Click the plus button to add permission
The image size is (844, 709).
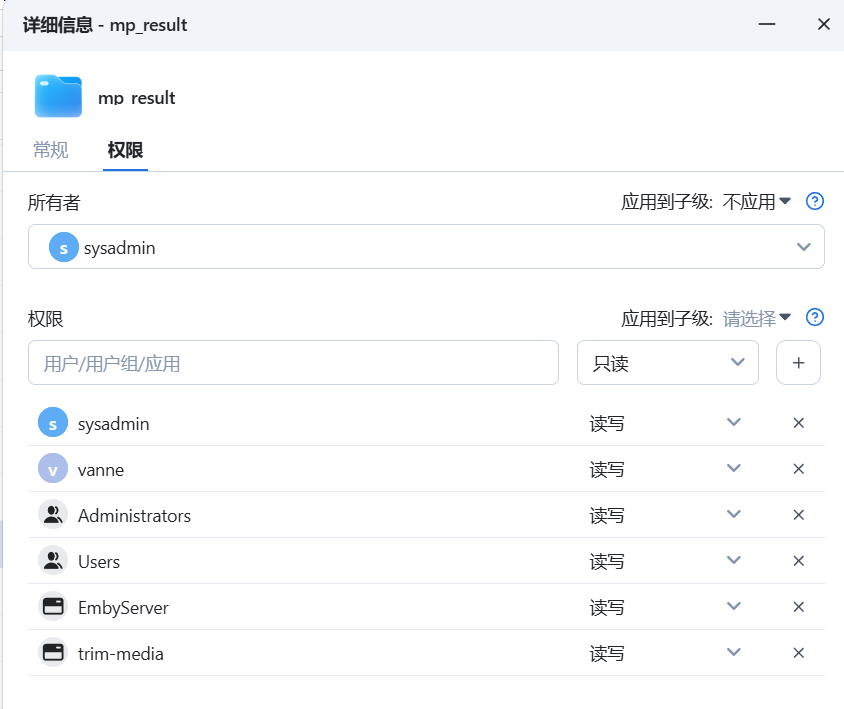798,363
